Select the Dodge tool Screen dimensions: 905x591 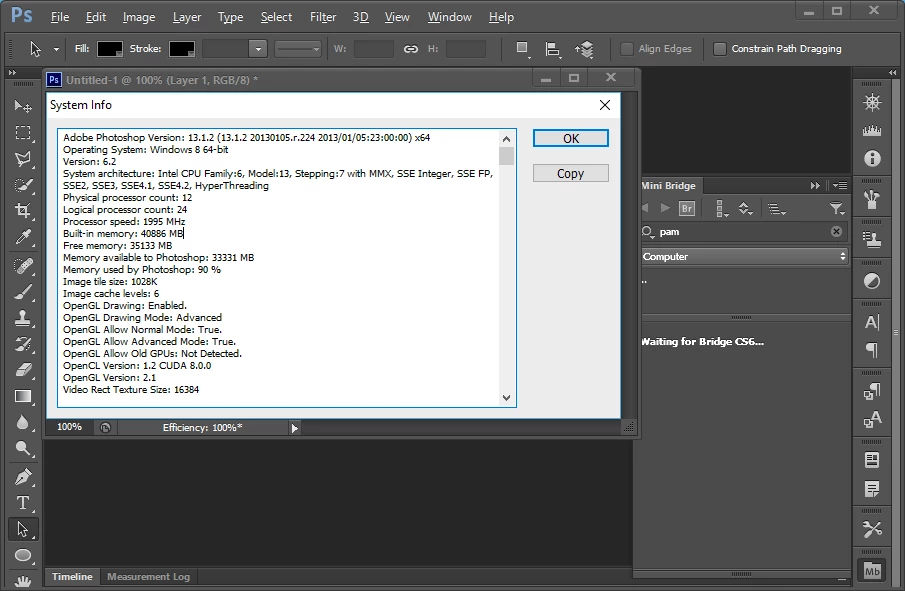click(x=23, y=448)
